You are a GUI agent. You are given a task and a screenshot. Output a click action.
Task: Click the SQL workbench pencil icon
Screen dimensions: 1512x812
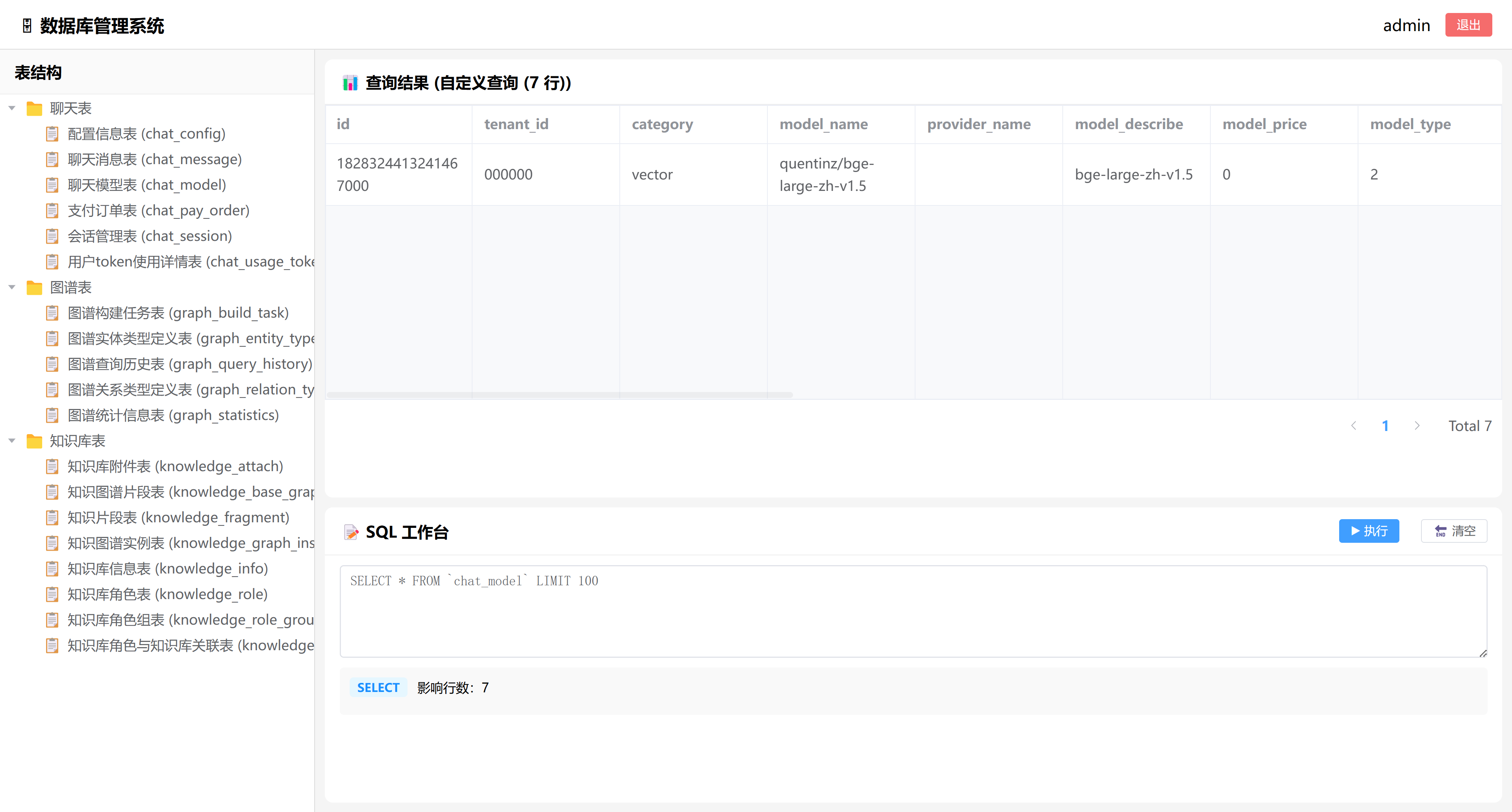351,532
